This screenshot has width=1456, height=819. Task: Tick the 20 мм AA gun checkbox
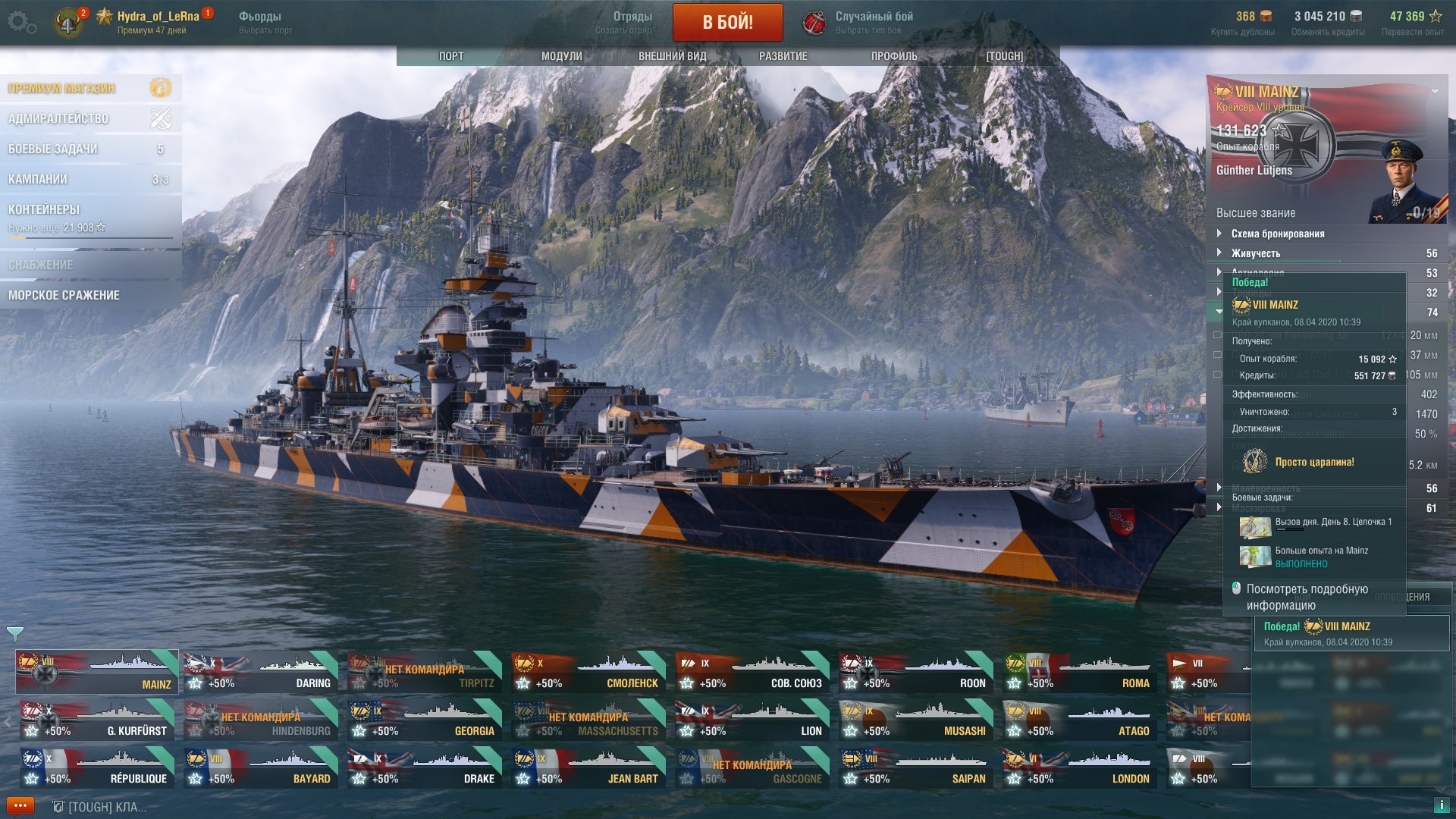[1218, 335]
